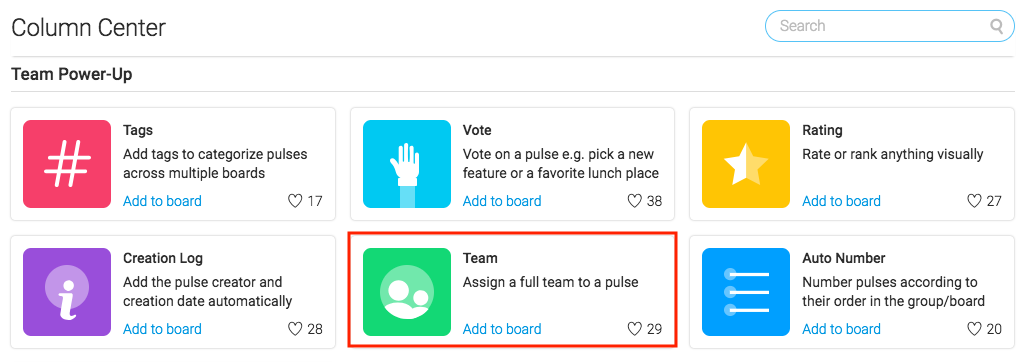The image size is (1027, 362).
Task: Click the blue Vote raised-hand icon
Action: tap(407, 164)
